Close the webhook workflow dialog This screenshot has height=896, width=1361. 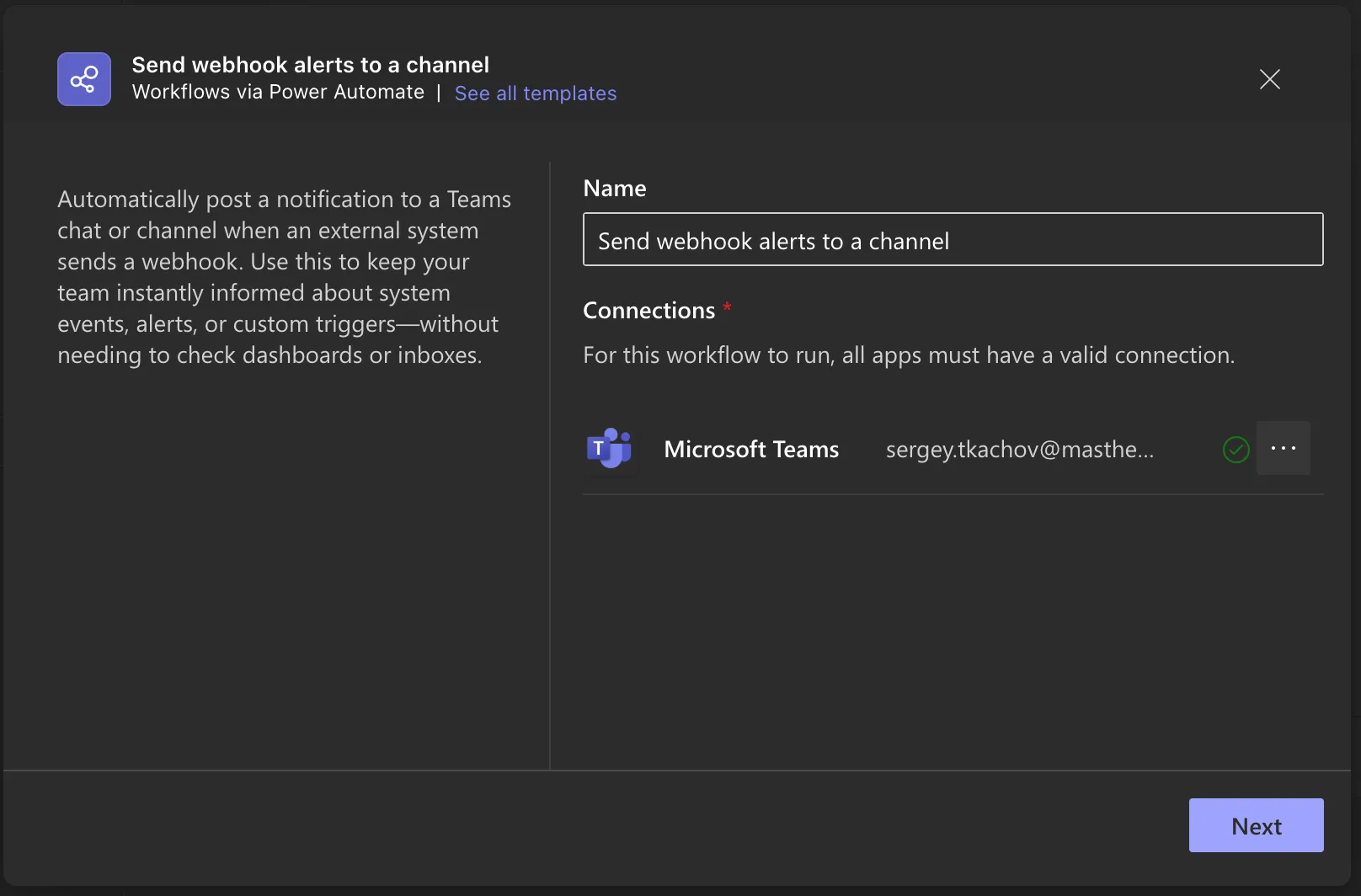click(x=1269, y=79)
